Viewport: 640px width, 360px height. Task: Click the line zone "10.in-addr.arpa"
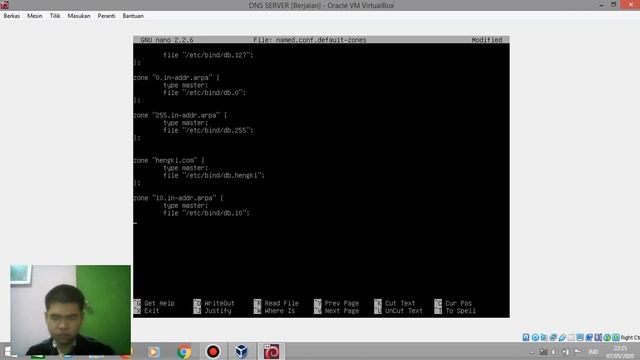click(178, 198)
